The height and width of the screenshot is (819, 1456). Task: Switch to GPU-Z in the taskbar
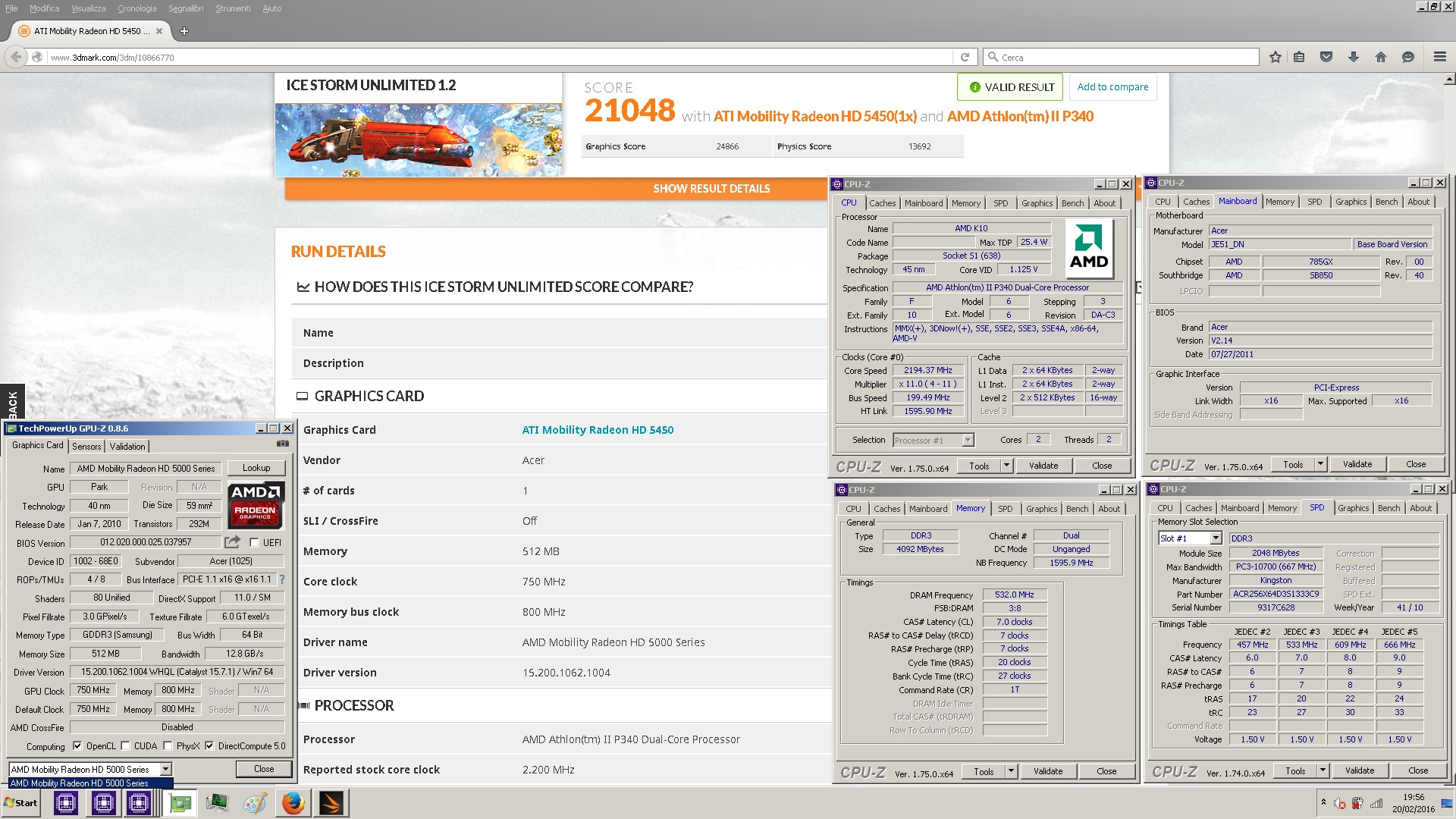(x=180, y=803)
